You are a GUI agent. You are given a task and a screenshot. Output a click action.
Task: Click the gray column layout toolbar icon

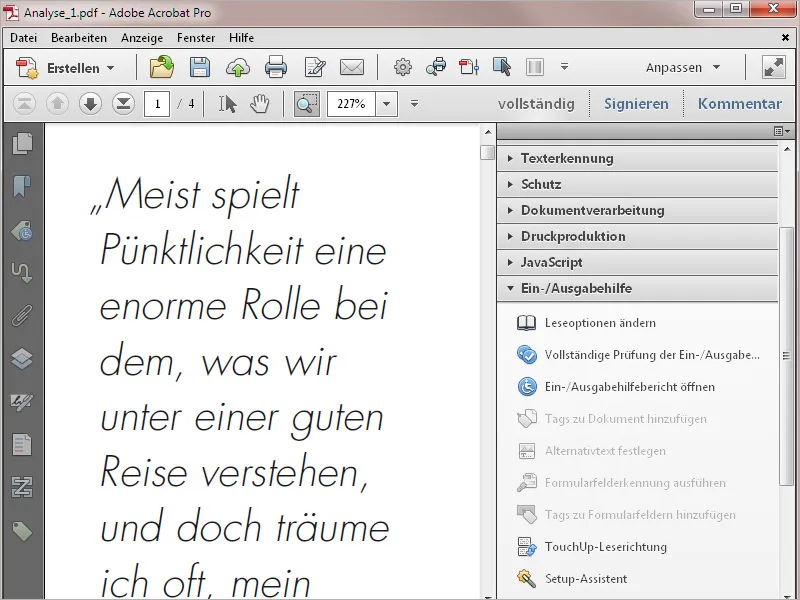click(x=535, y=67)
